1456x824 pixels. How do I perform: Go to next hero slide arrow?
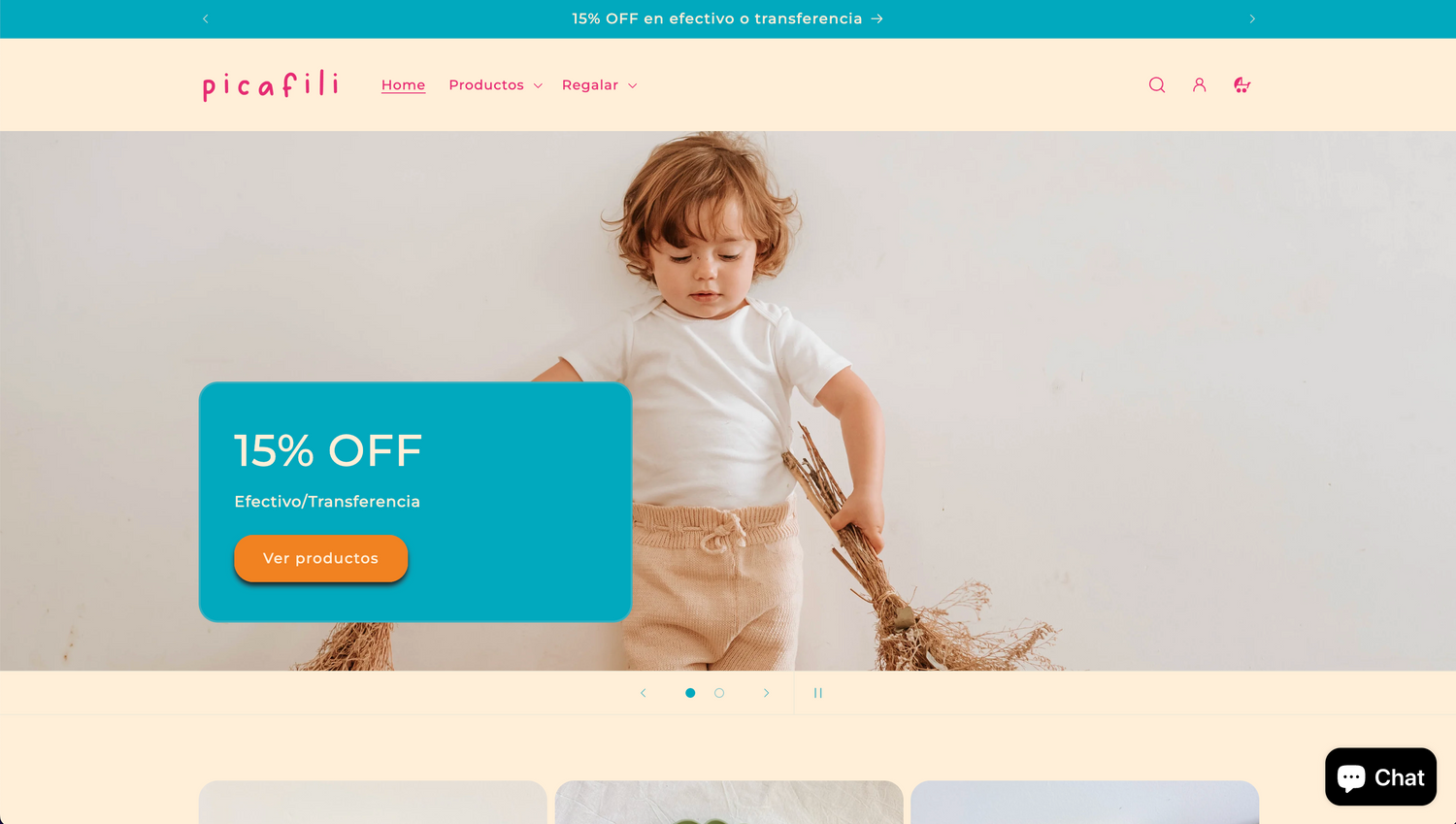point(766,693)
